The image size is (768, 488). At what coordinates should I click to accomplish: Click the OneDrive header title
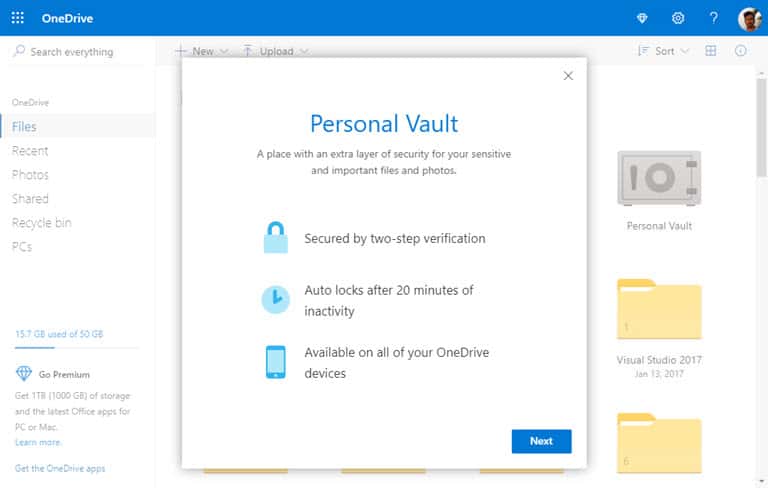click(x=67, y=19)
